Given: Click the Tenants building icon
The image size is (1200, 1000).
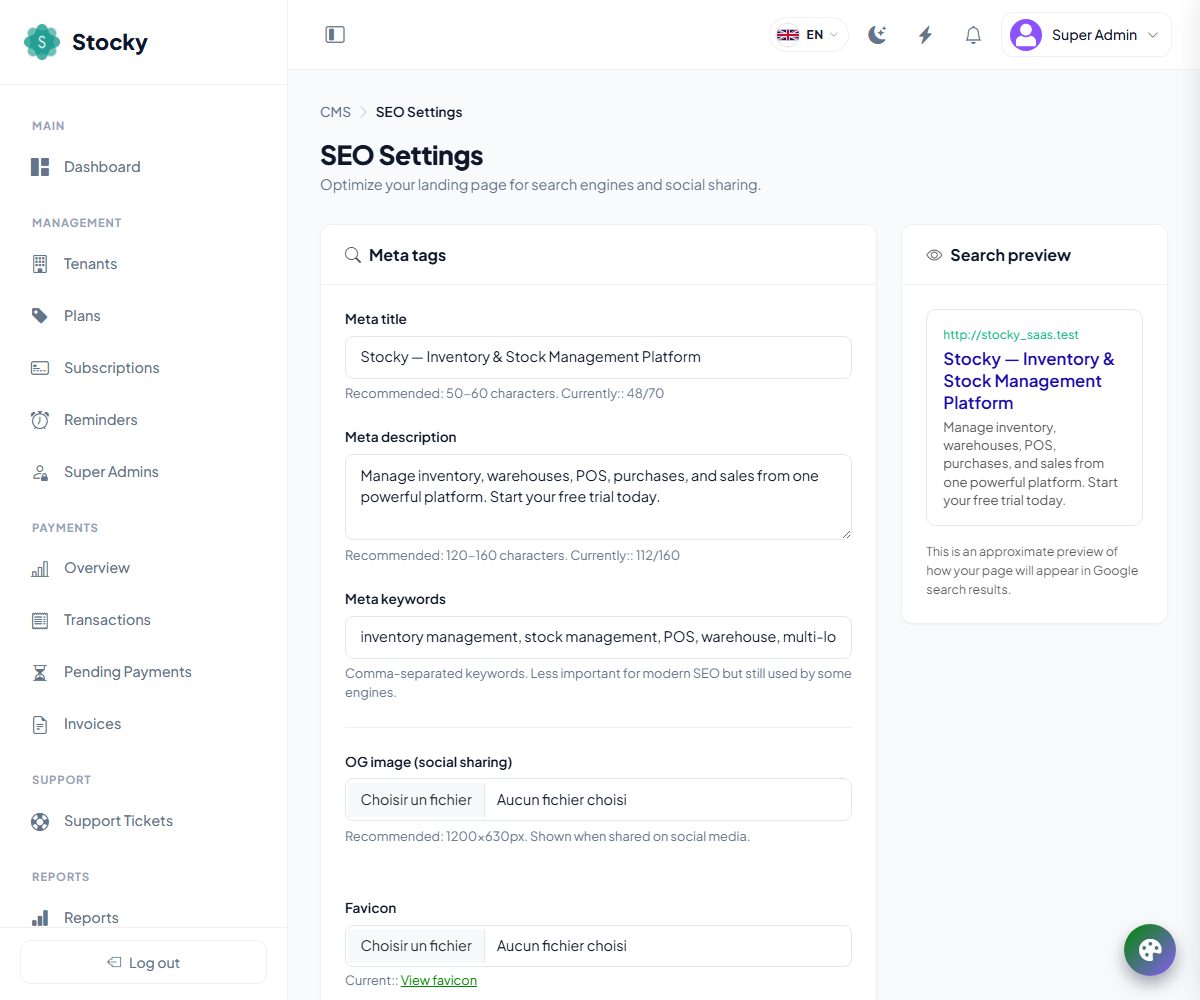Looking at the screenshot, I should pos(40,264).
